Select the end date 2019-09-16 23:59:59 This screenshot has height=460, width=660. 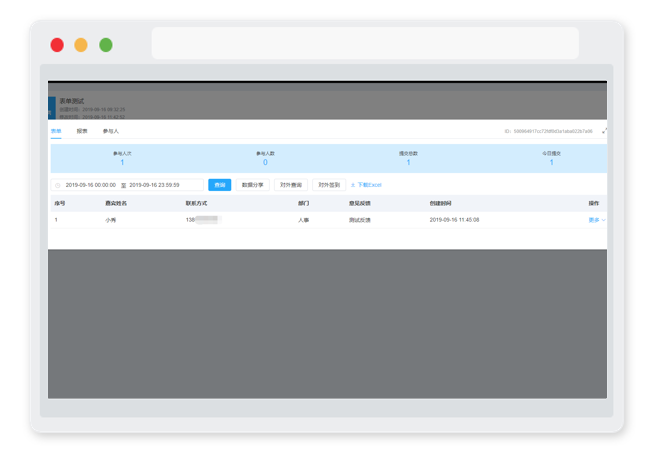coord(154,185)
